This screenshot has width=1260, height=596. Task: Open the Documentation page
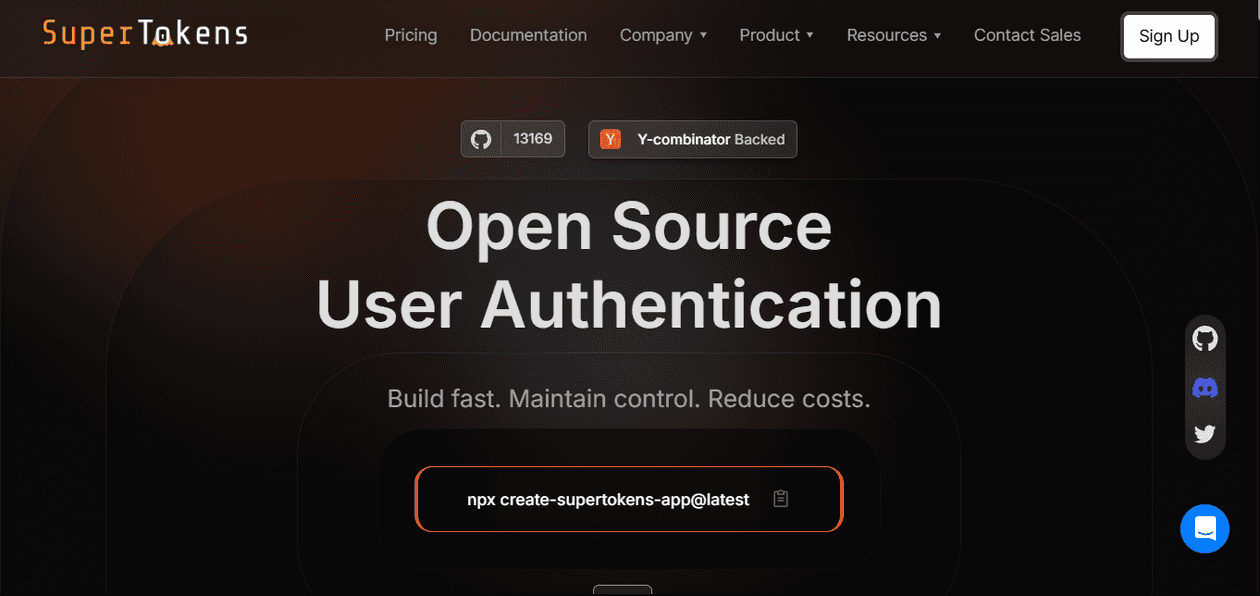(x=528, y=35)
